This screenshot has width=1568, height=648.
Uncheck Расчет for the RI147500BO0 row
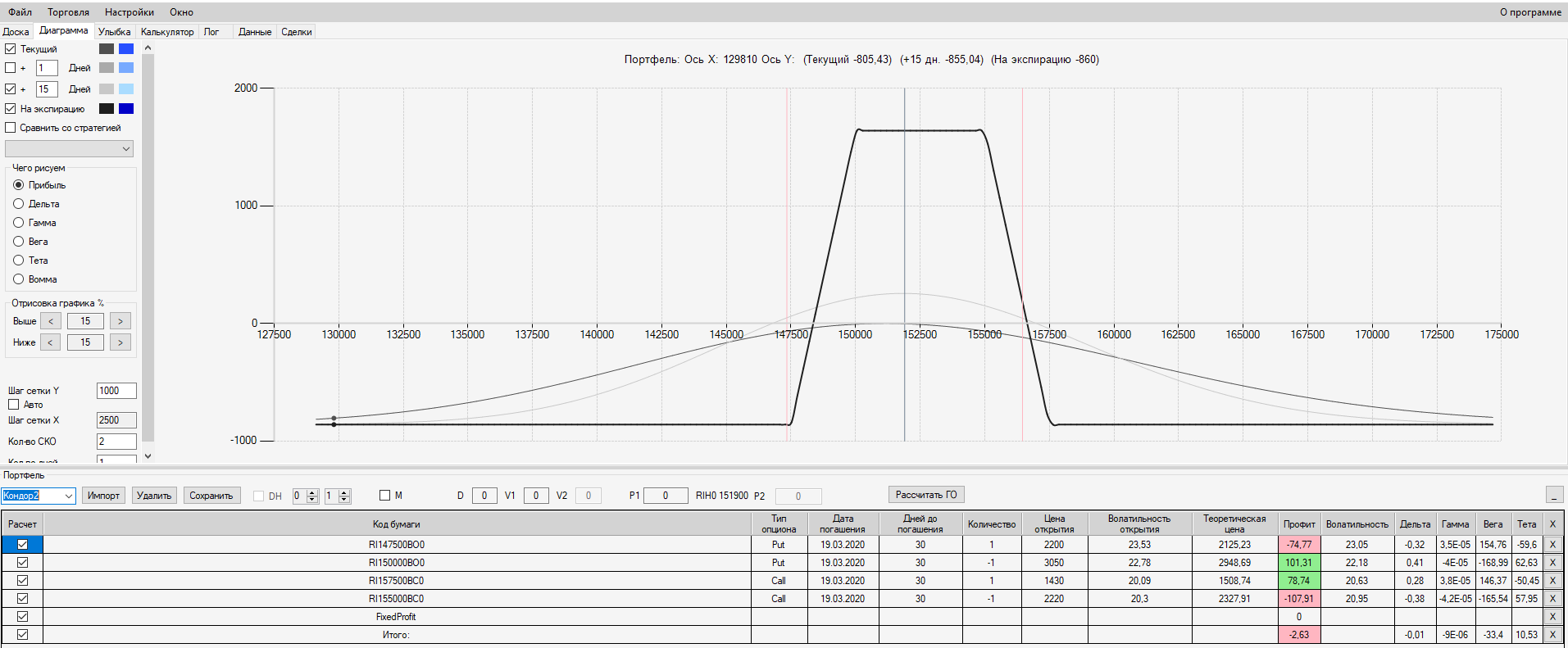coord(22,545)
